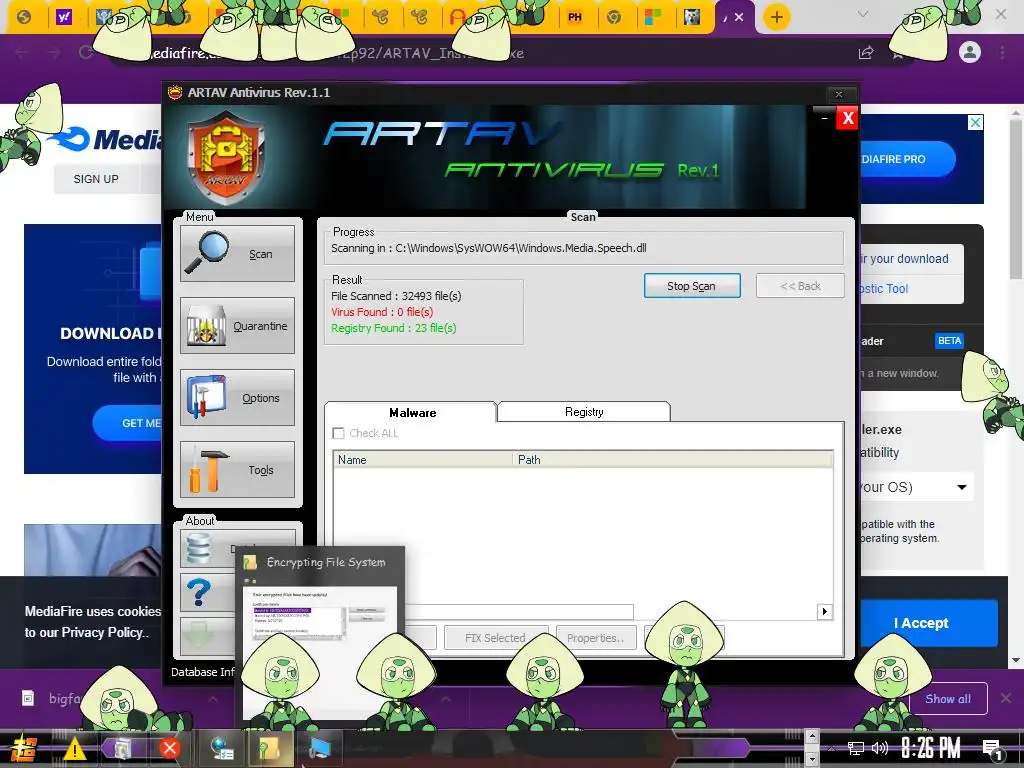Click the ARTAV shield logo
Image resolution: width=1024 pixels, height=768 pixels.
(x=226, y=159)
